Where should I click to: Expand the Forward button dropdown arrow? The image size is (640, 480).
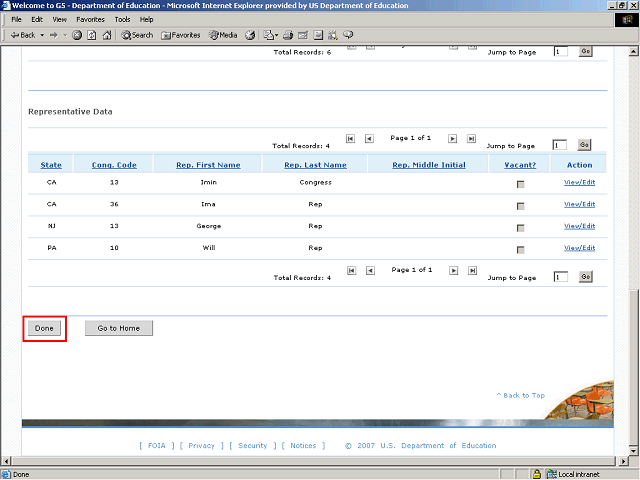(x=65, y=35)
